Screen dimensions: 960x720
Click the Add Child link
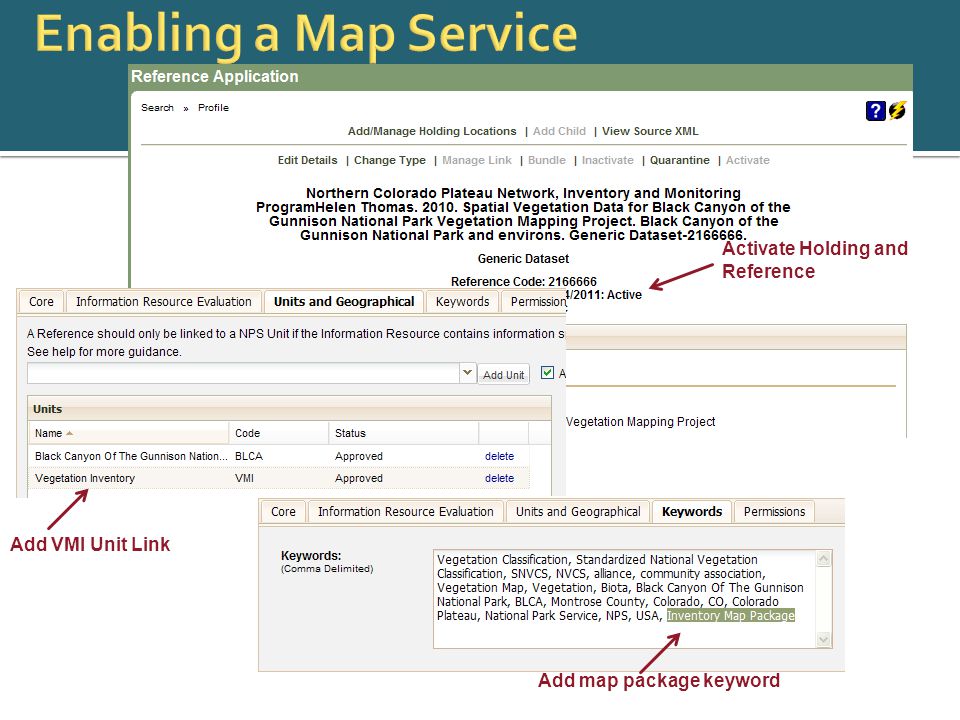(x=559, y=131)
